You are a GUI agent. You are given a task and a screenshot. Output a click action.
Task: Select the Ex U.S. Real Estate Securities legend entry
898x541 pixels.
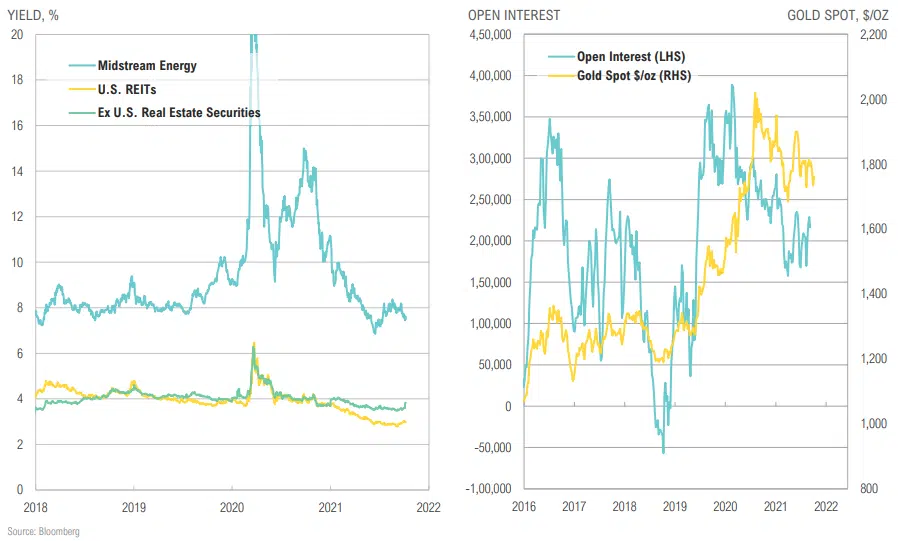click(179, 113)
